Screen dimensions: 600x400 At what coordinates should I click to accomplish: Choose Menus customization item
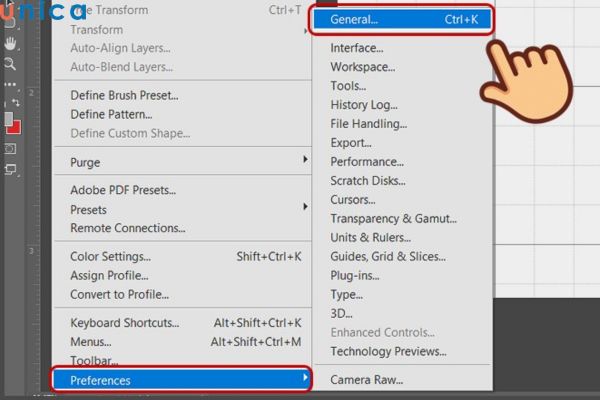pos(183,342)
